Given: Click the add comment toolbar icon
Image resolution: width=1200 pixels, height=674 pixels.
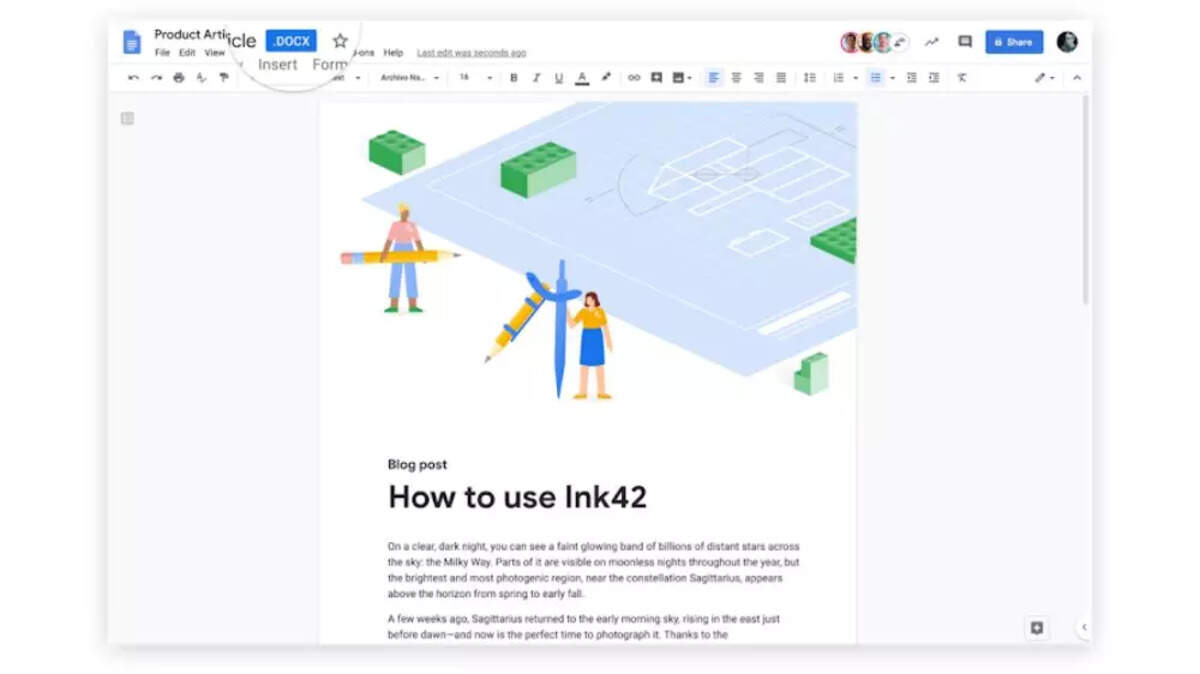Looking at the screenshot, I should click(656, 77).
